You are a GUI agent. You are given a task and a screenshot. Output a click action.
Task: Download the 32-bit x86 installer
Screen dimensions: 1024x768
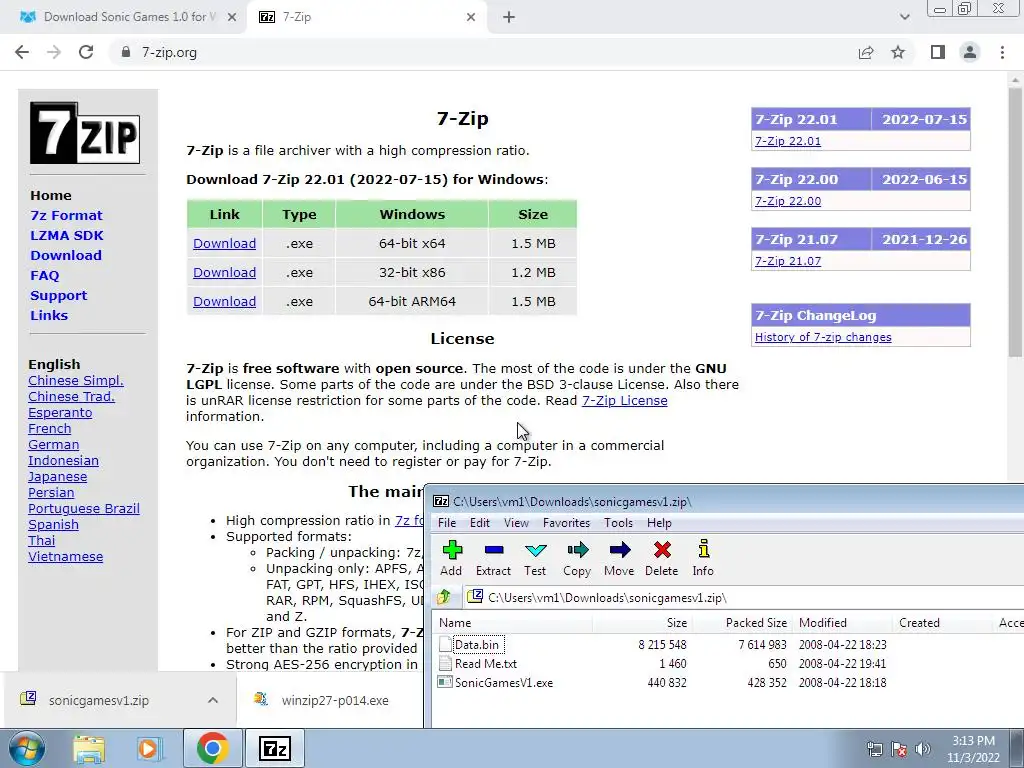tap(224, 272)
